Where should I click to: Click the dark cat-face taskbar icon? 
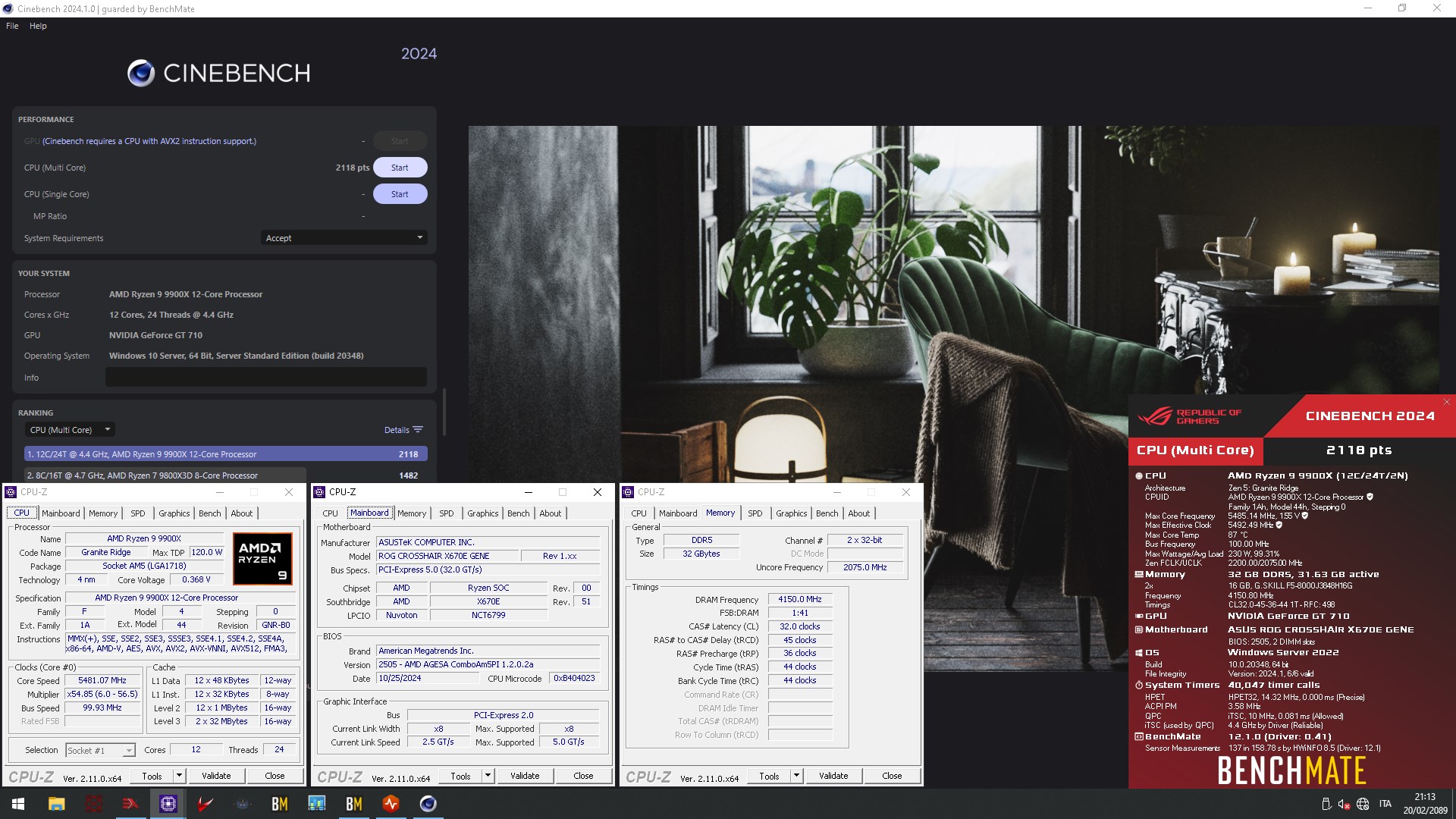pos(242,804)
